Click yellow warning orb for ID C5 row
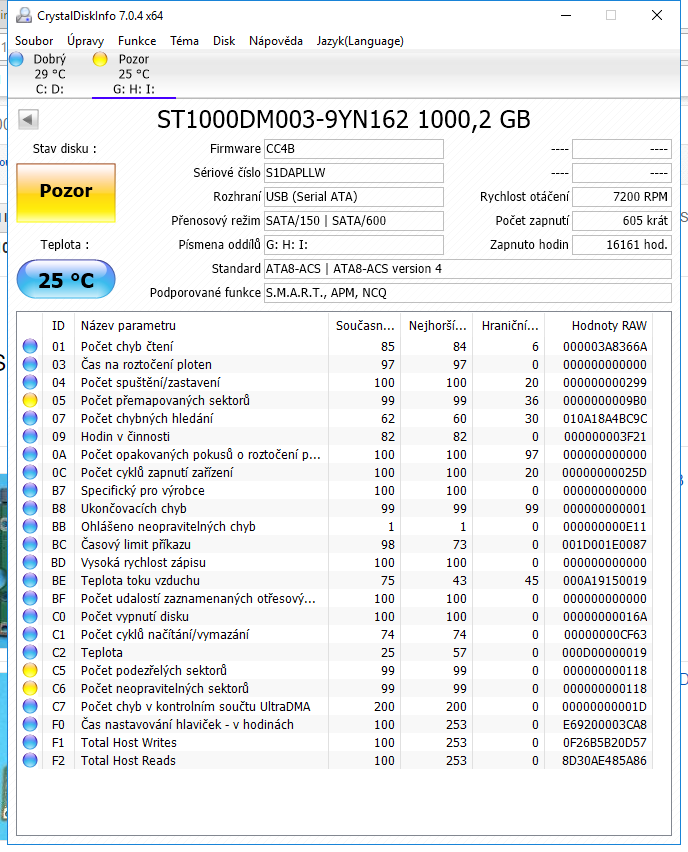The width and height of the screenshot is (688, 852). (30, 670)
